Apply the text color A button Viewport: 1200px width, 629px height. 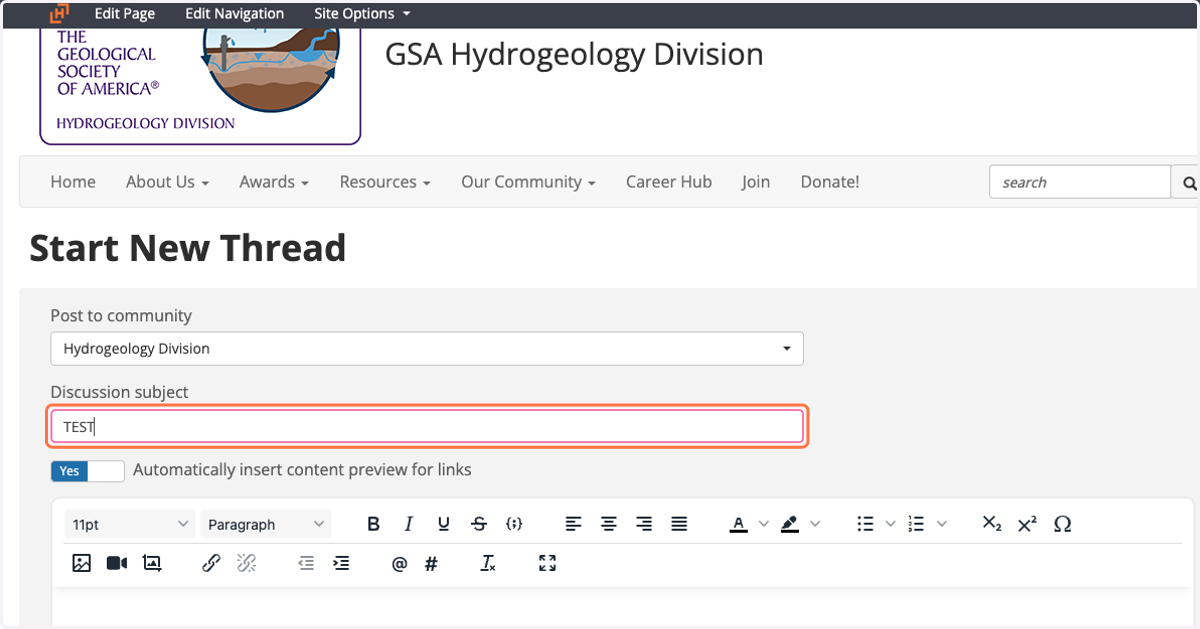(739, 524)
